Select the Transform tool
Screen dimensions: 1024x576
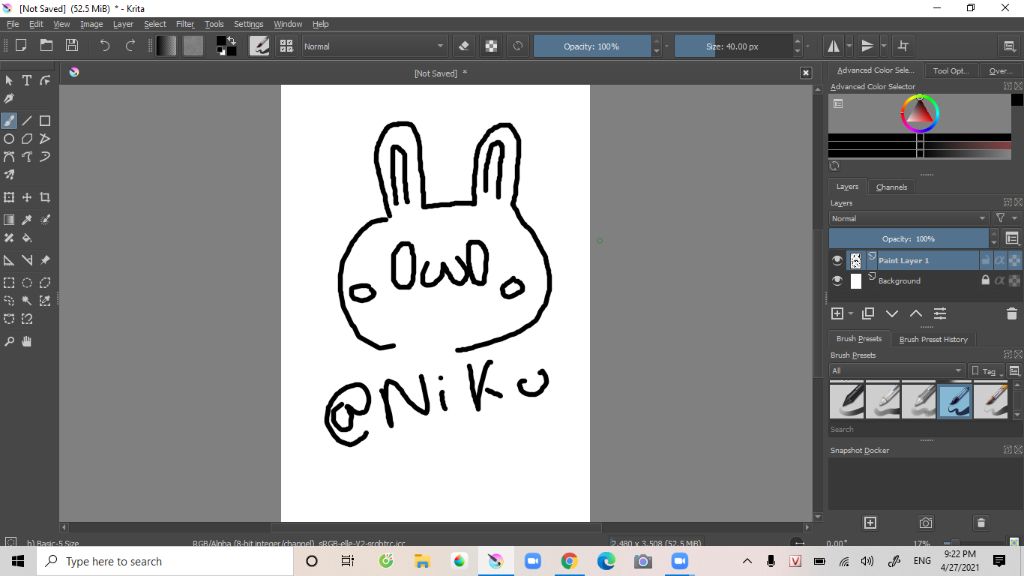[x=9, y=197]
